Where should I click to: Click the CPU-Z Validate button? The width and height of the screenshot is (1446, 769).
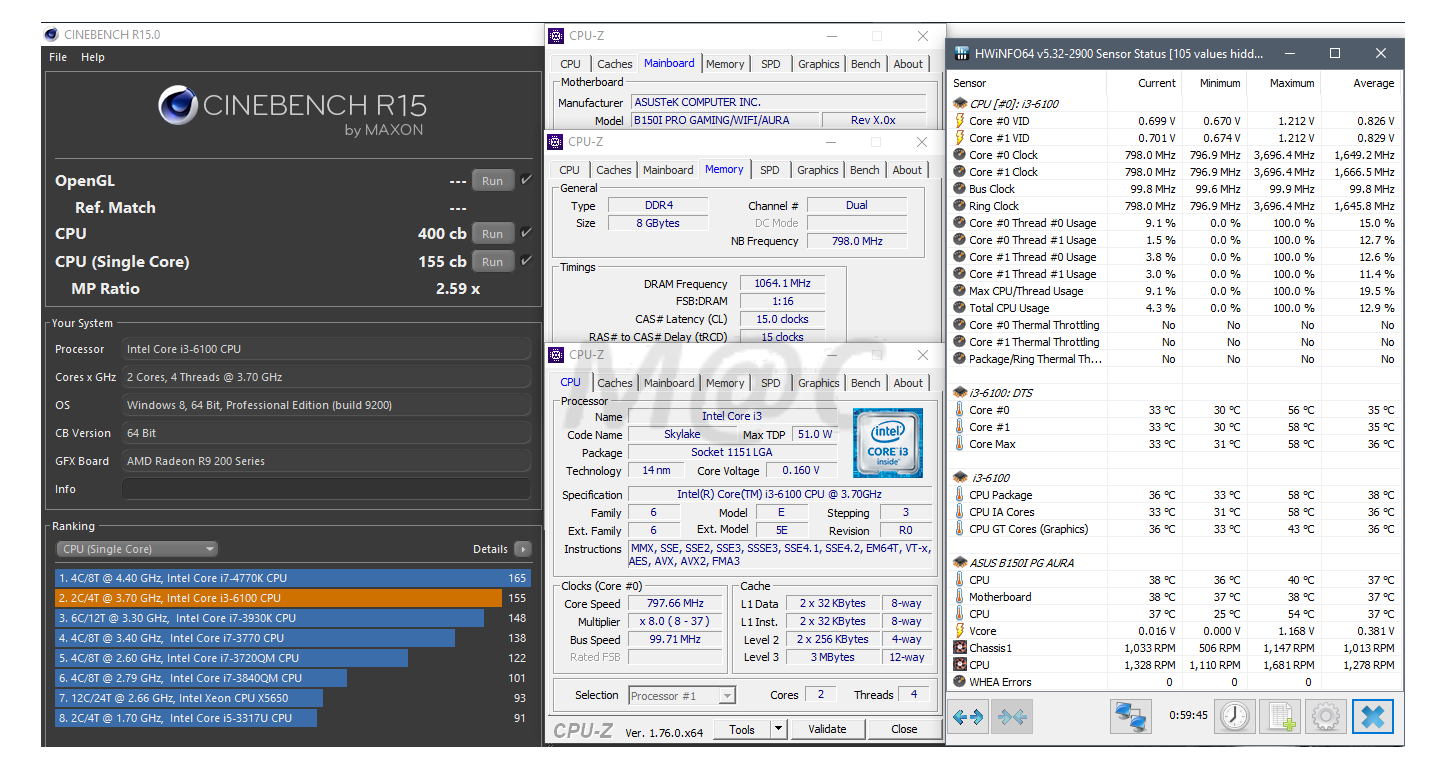click(x=827, y=730)
